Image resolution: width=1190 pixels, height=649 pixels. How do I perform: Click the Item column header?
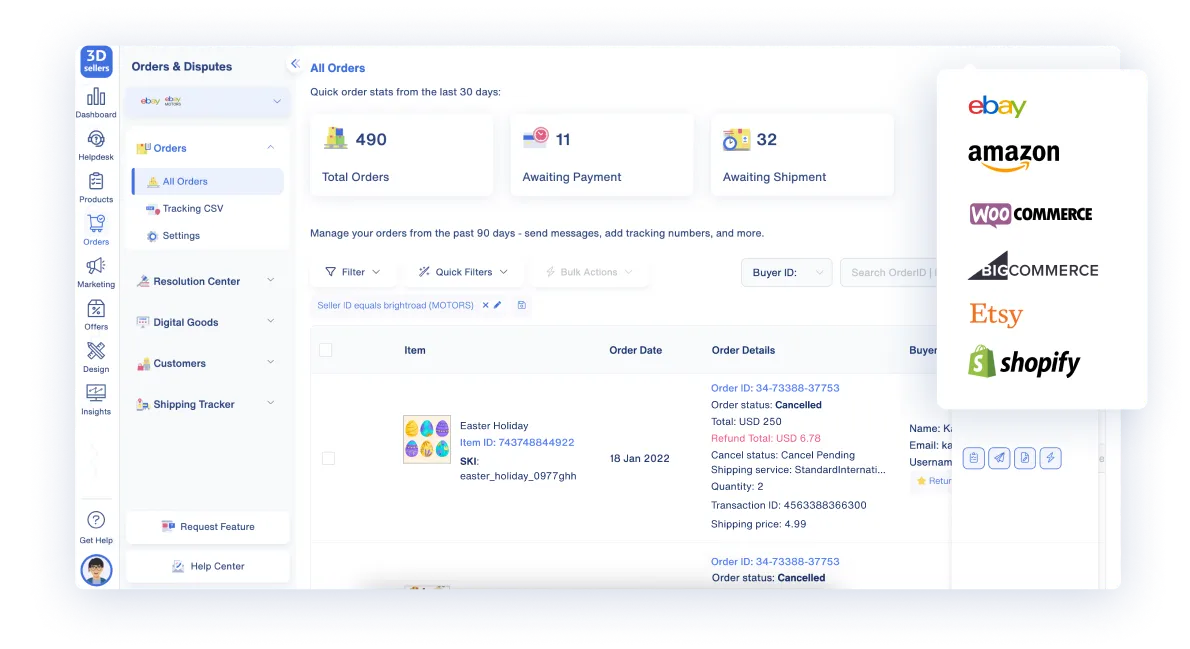[x=414, y=350]
